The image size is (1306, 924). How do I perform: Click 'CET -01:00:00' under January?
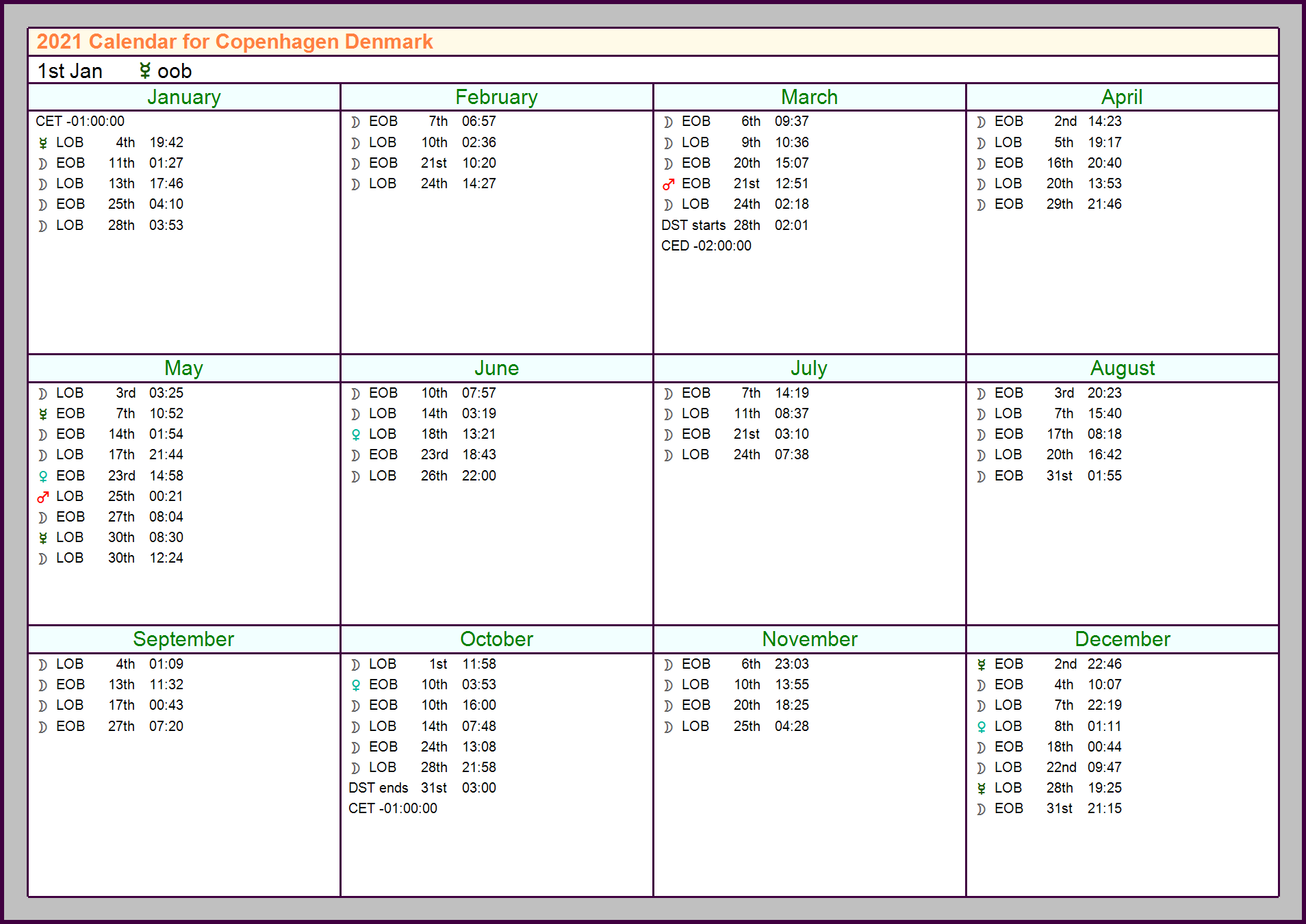(80, 121)
